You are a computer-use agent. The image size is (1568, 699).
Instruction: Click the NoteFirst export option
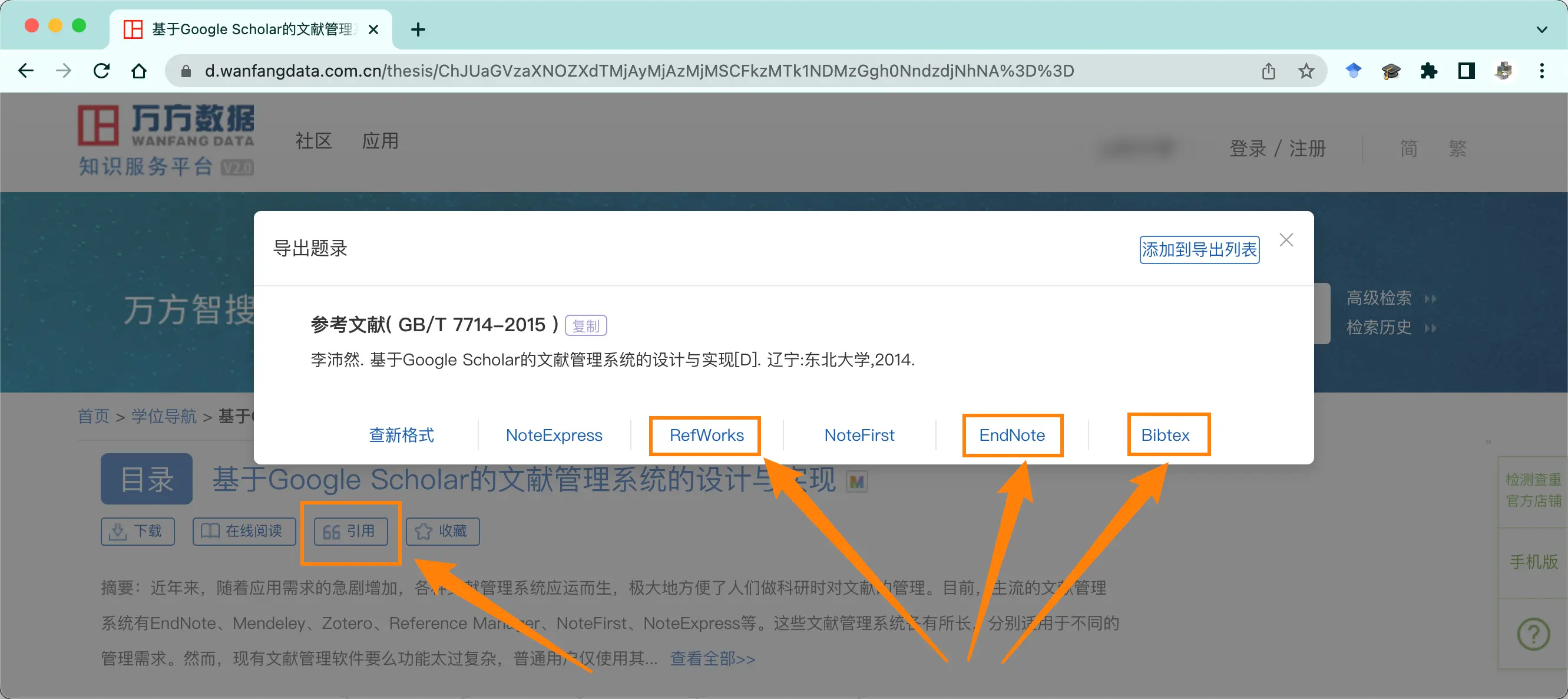pyautogui.click(x=859, y=435)
